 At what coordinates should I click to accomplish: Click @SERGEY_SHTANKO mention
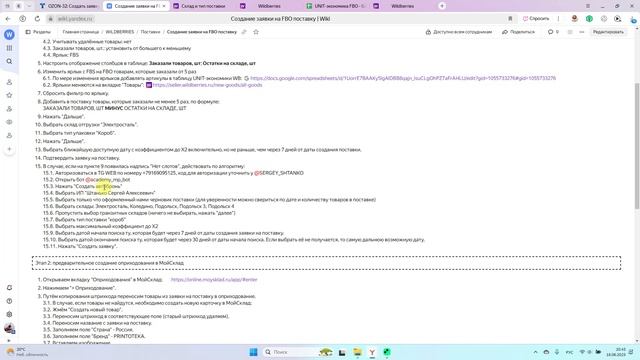click(279, 173)
